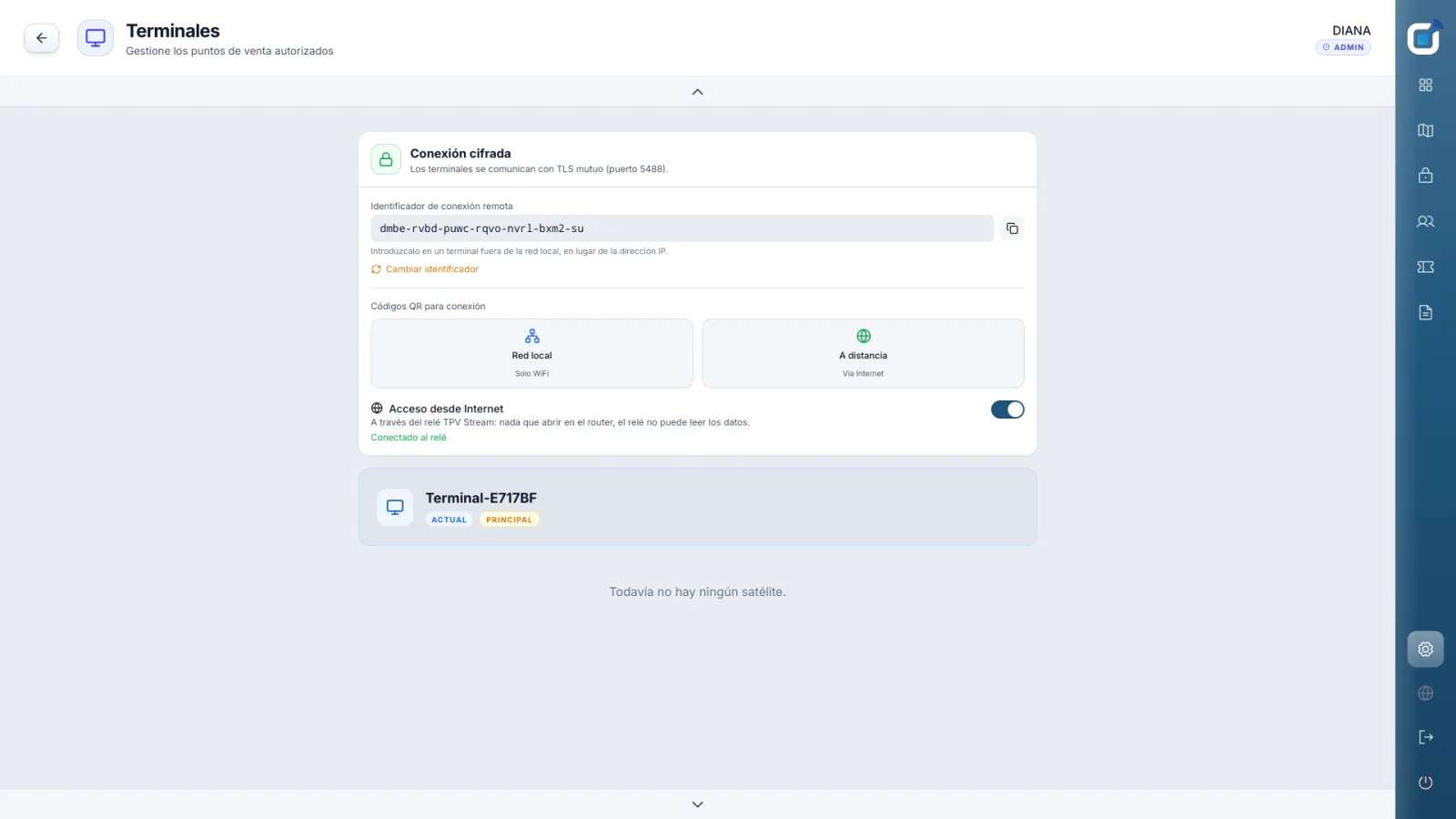This screenshot has width=1456, height=819.
Task: Click the logout icon in sidebar
Action: pyautogui.click(x=1426, y=737)
